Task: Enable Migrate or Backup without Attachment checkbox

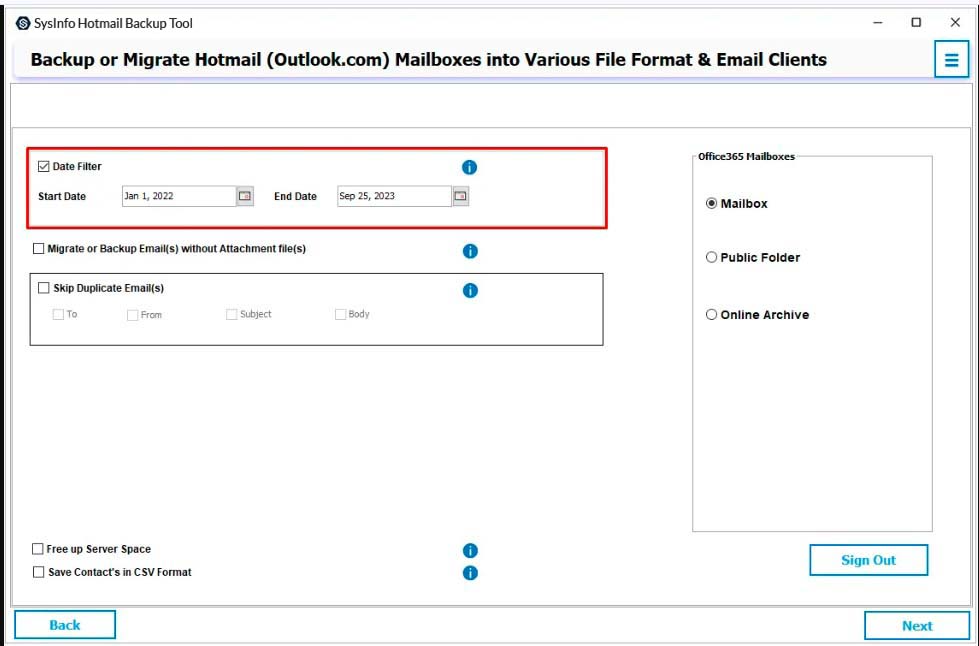Action: click(38, 248)
